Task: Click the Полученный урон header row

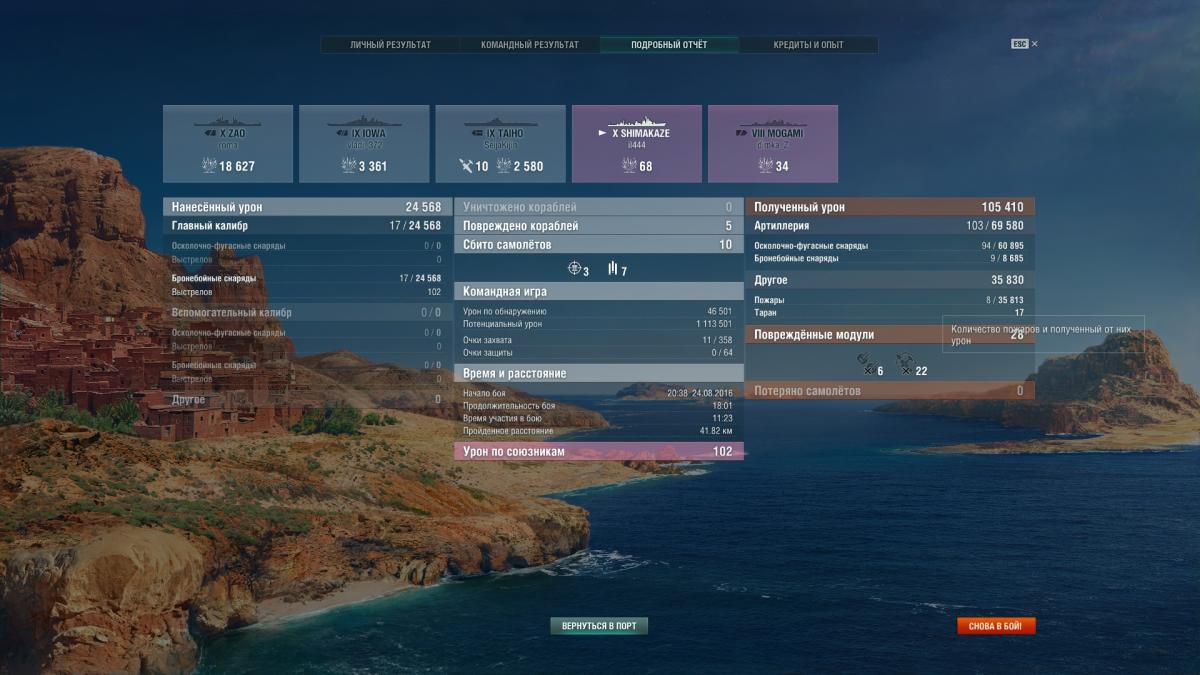Action: tap(890, 207)
